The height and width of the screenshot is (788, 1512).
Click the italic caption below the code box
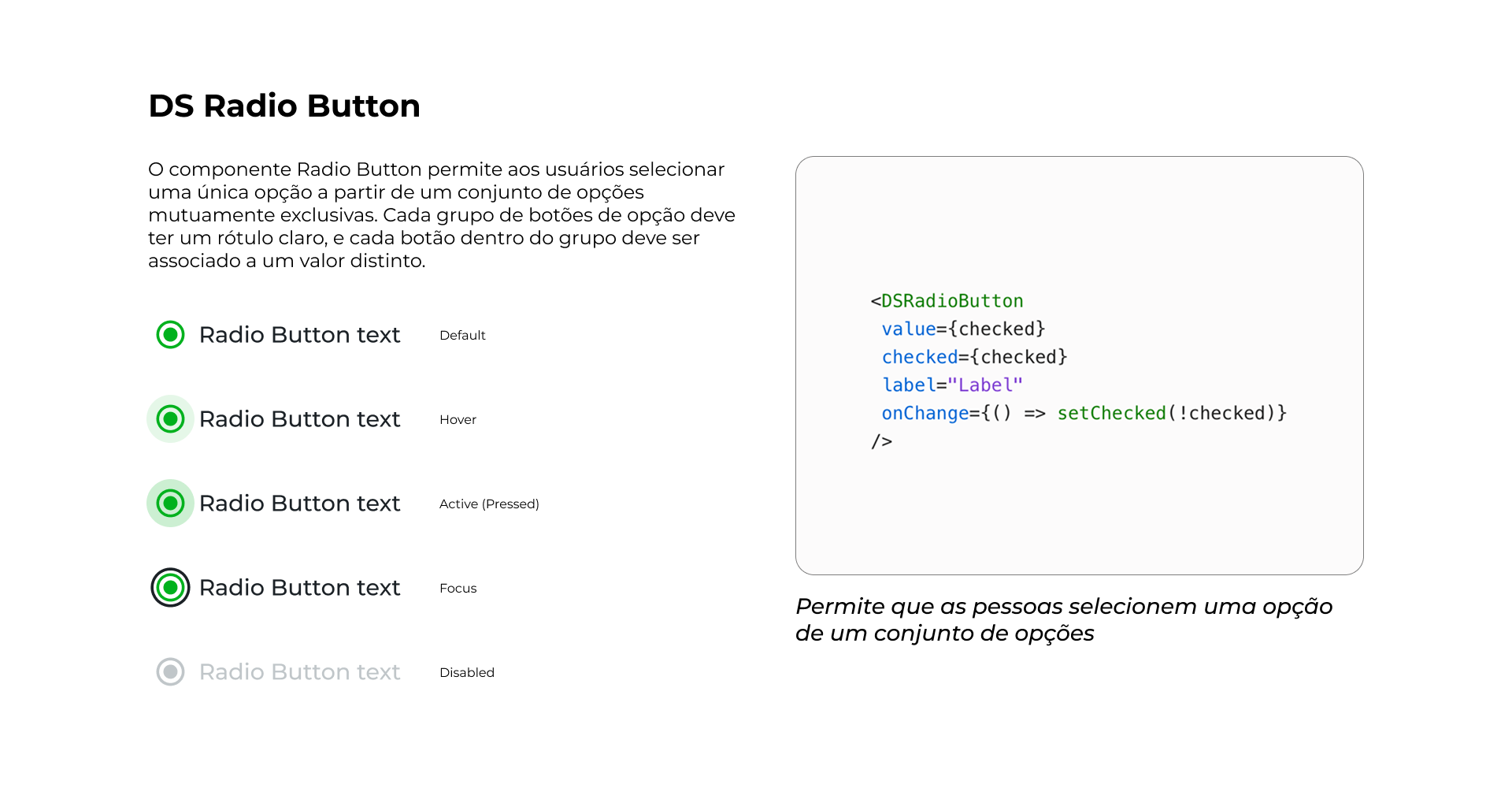(x=1063, y=619)
